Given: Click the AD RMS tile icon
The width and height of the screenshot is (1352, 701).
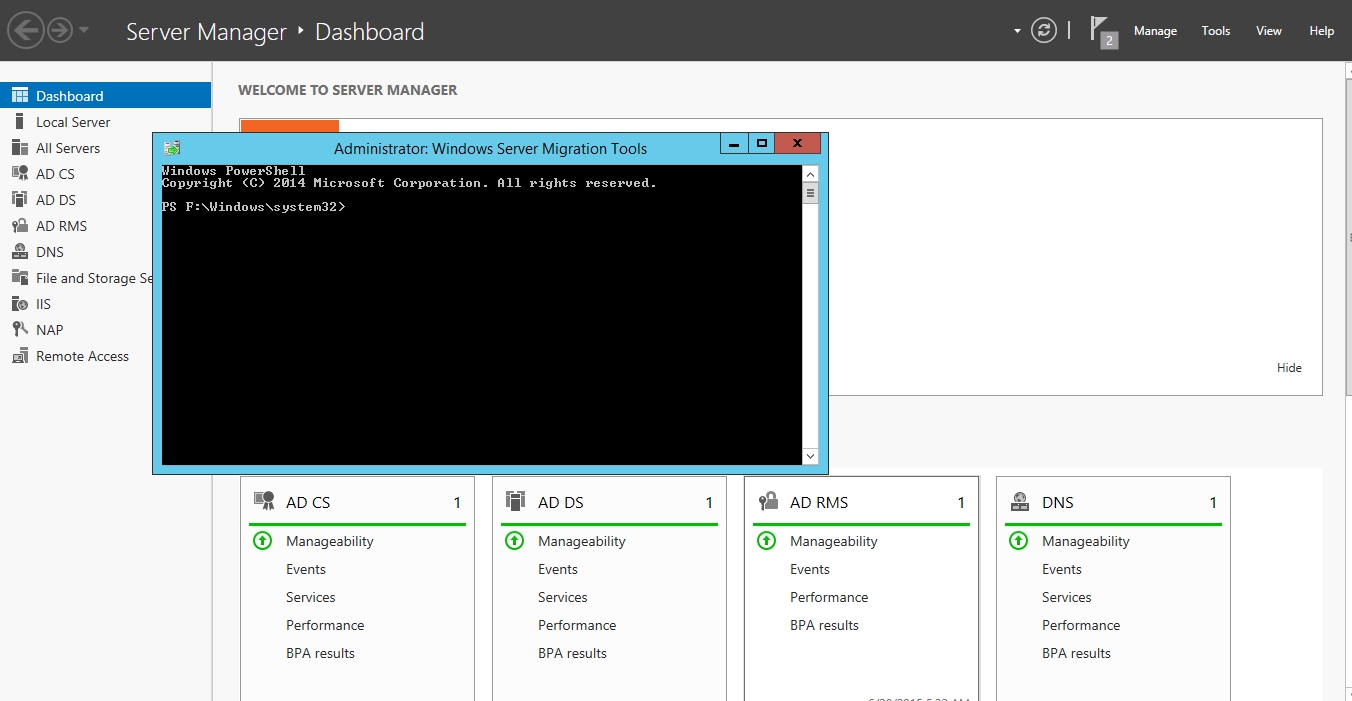Looking at the screenshot, I should (768, 501).
